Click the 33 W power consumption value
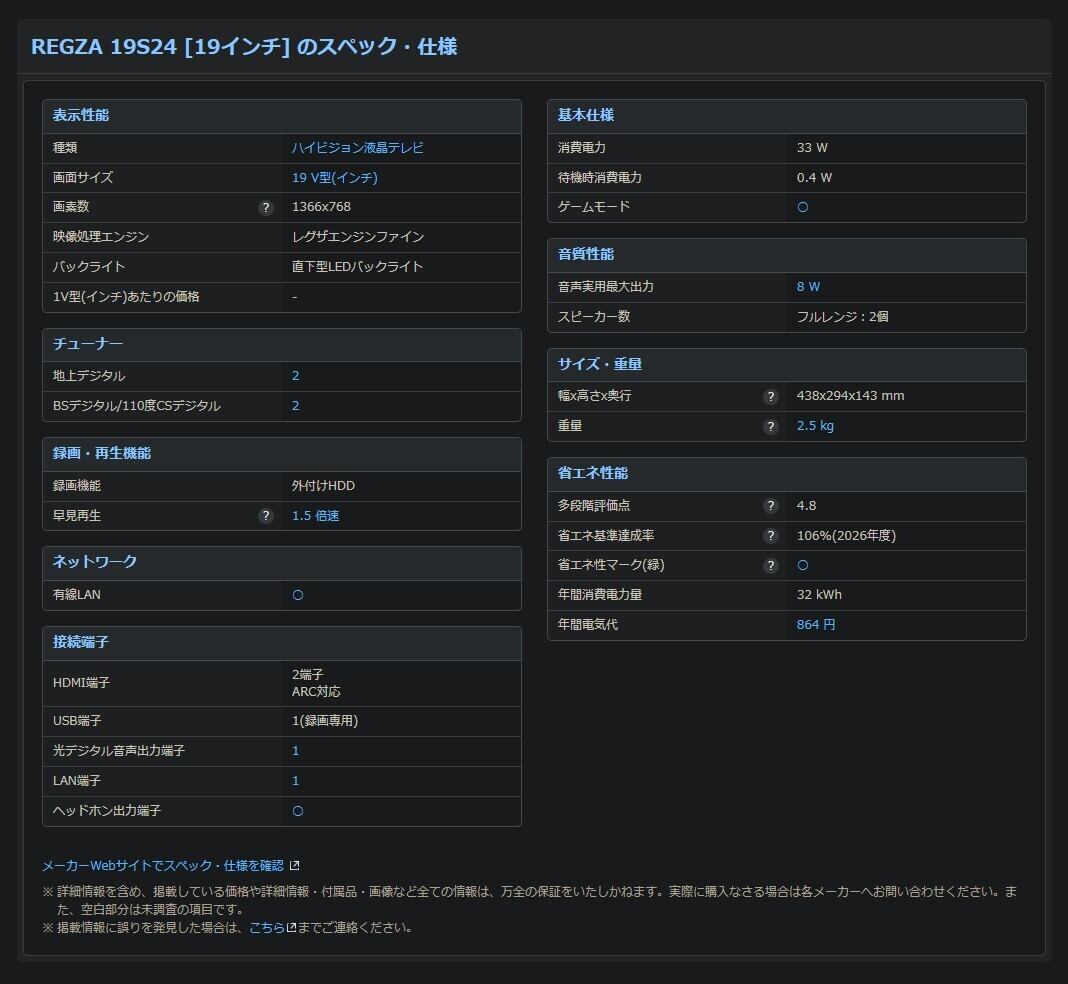The height and width of the screenshot is (984, 1068). [812, 148]
